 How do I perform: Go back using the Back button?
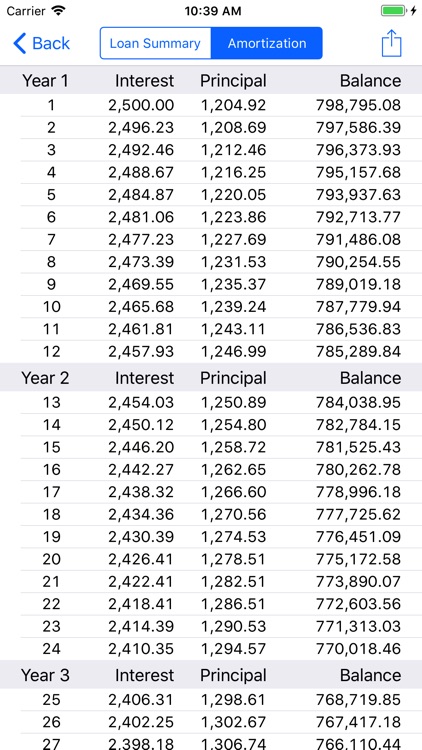(x=42, y=44)
